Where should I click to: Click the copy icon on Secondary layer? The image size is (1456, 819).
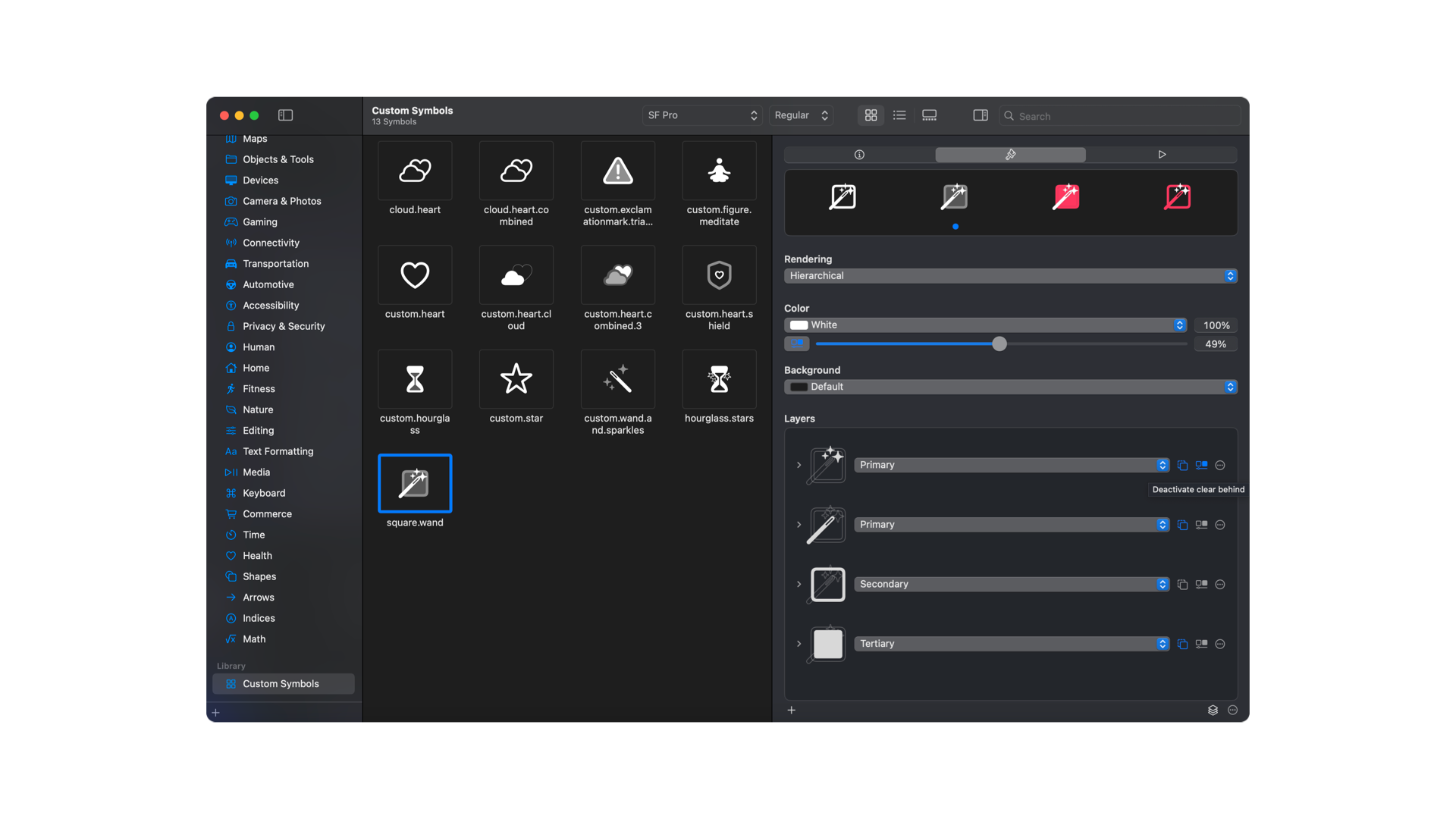(x=1182, y=585)
